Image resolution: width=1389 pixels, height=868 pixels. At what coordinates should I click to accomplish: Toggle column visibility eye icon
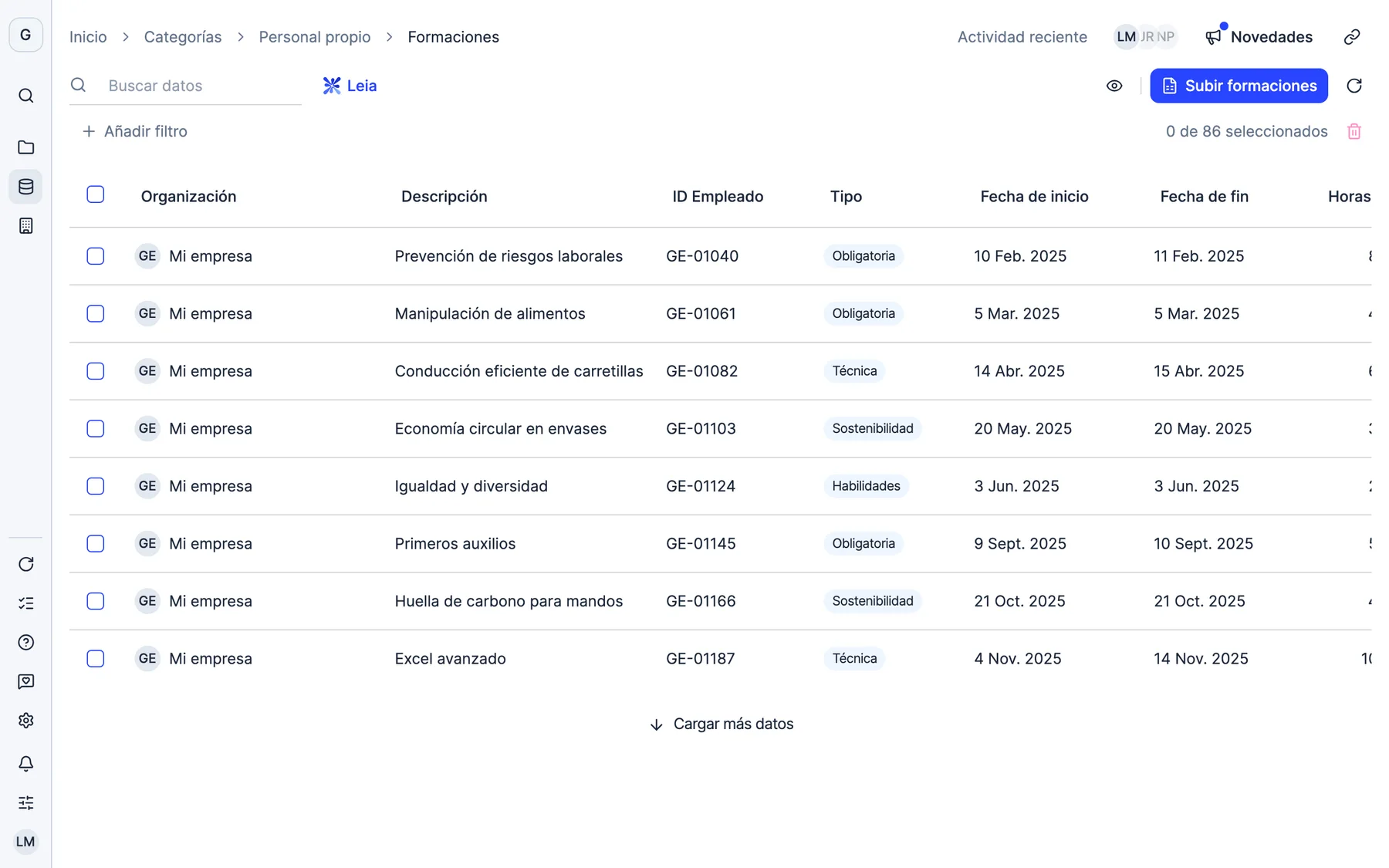[1114, 86]
